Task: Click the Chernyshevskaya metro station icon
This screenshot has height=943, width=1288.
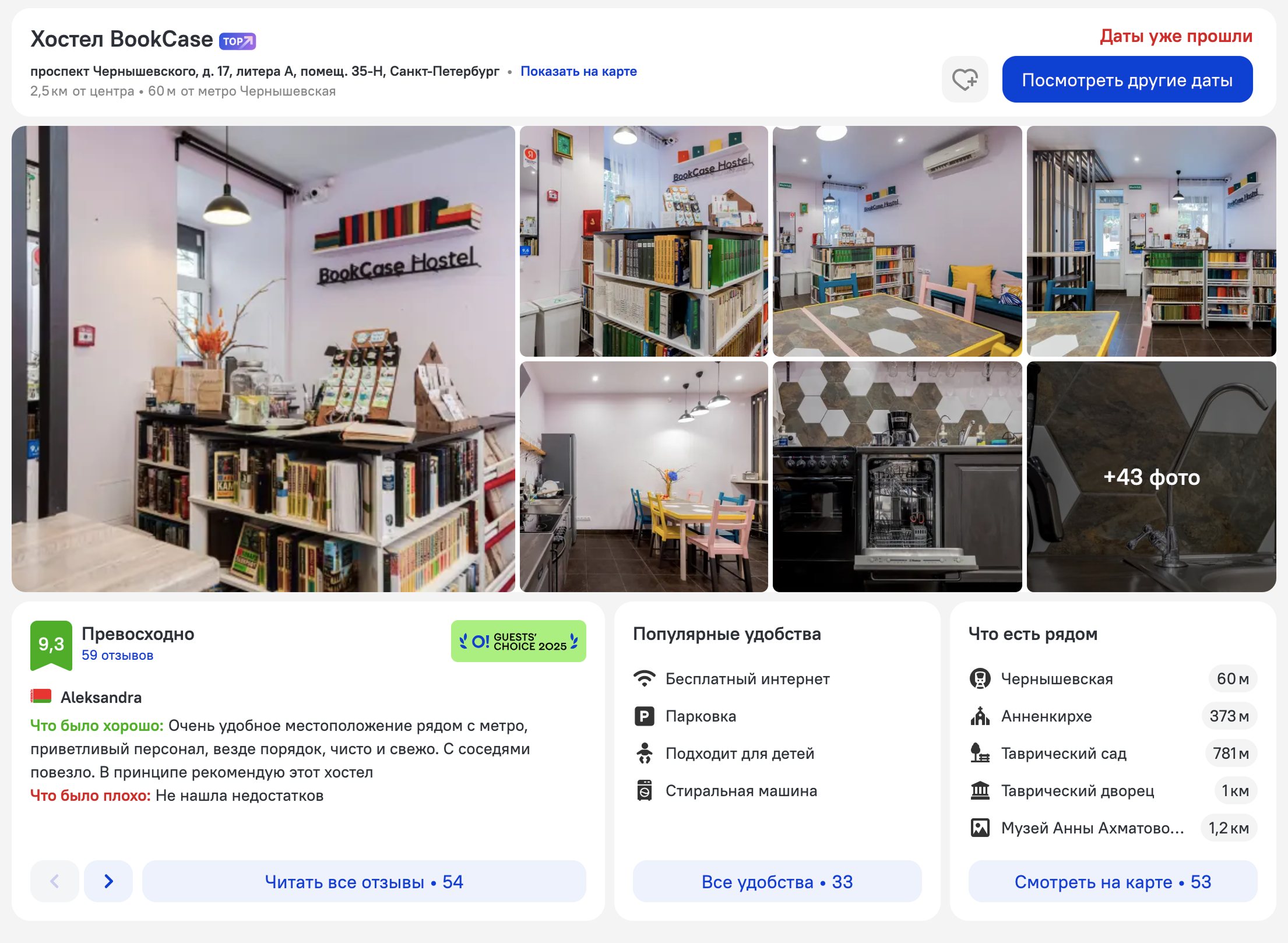Action: 980,678
